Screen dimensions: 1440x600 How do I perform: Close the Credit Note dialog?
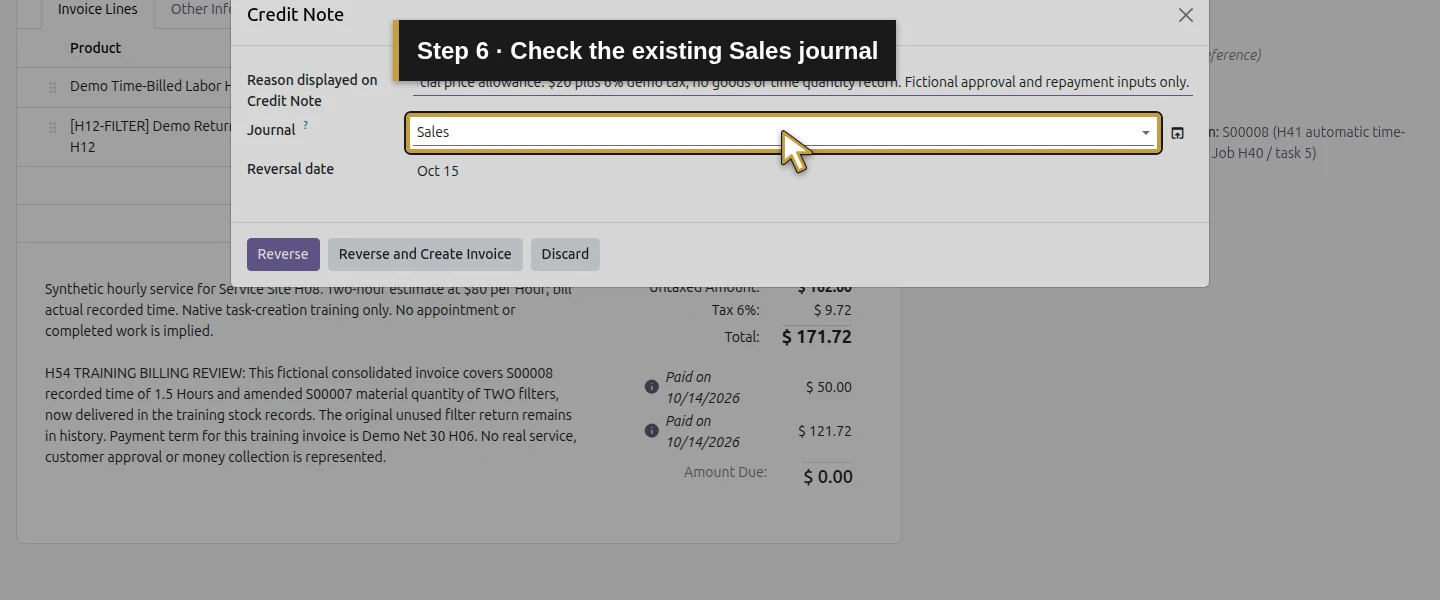[1185, 15]
